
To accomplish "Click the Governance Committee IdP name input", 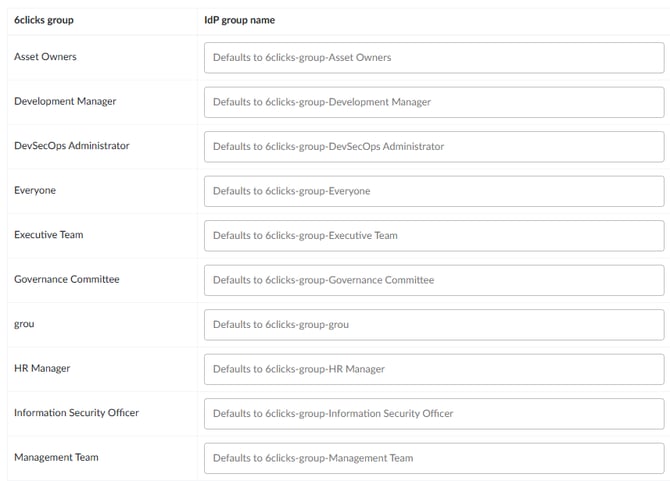I will point(433,280).
